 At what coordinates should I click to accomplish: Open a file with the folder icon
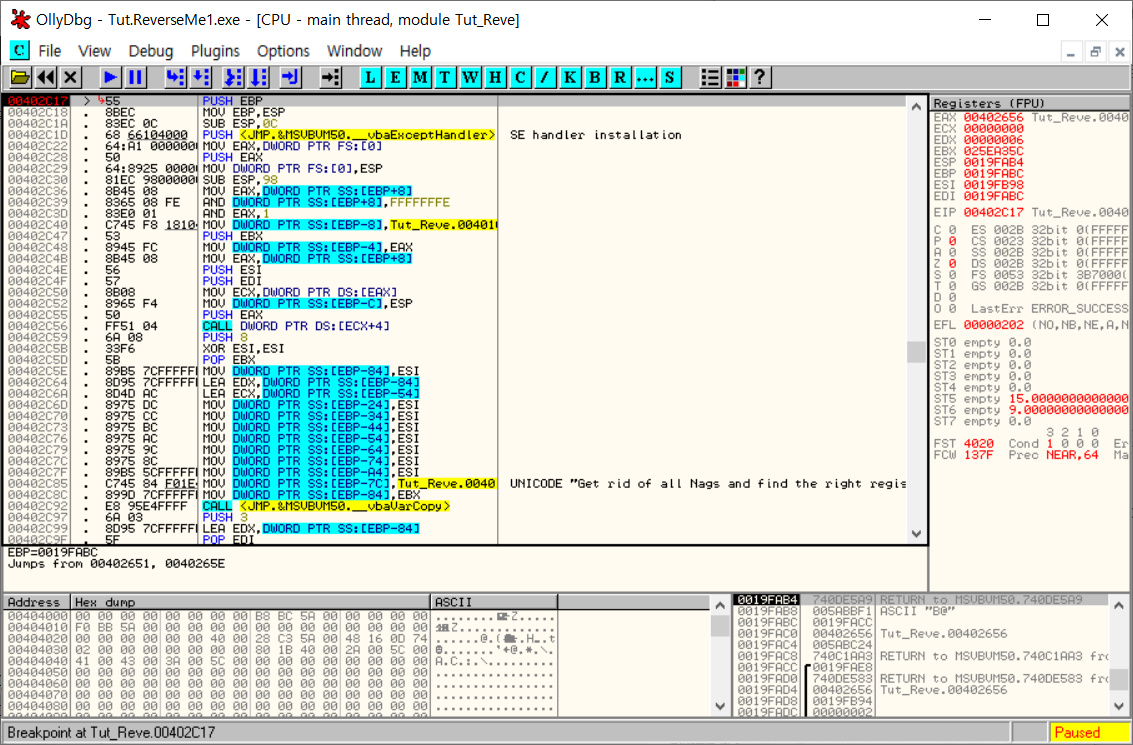coord(20,77)
